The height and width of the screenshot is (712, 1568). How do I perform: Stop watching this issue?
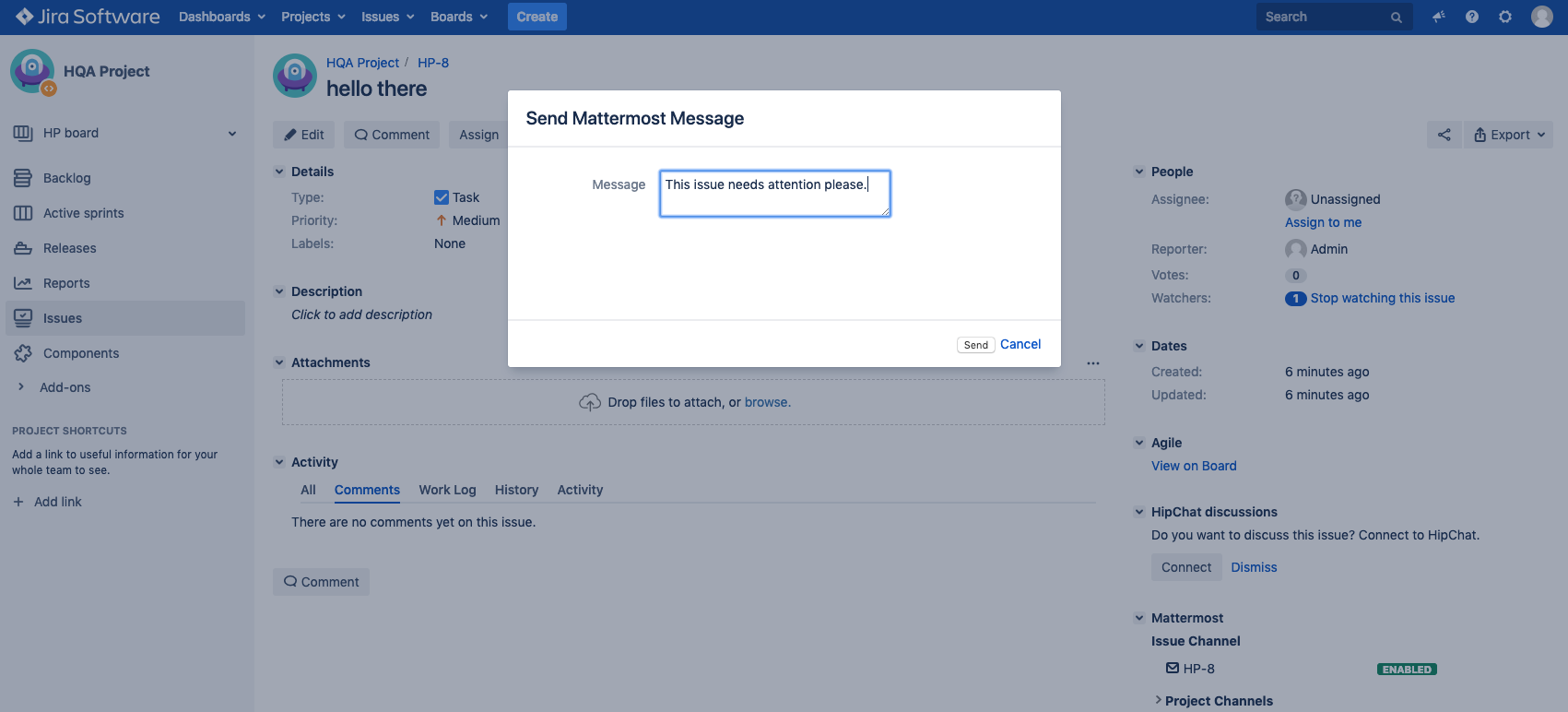point(1382,298)
